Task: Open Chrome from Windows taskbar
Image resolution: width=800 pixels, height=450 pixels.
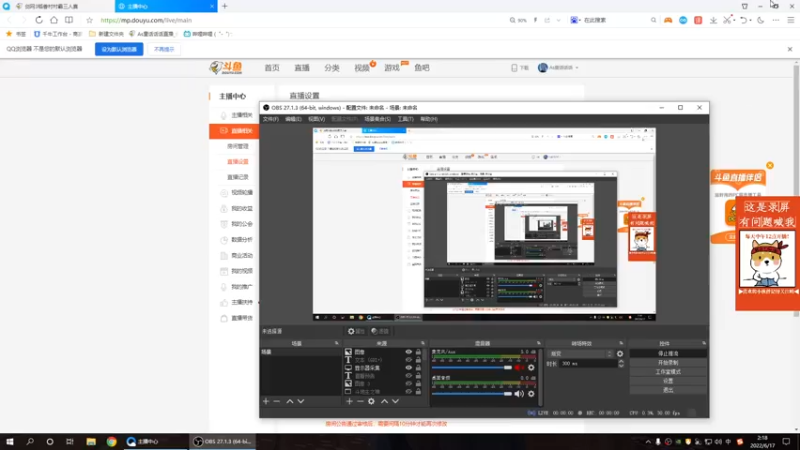Action: (x=111, y=441)
